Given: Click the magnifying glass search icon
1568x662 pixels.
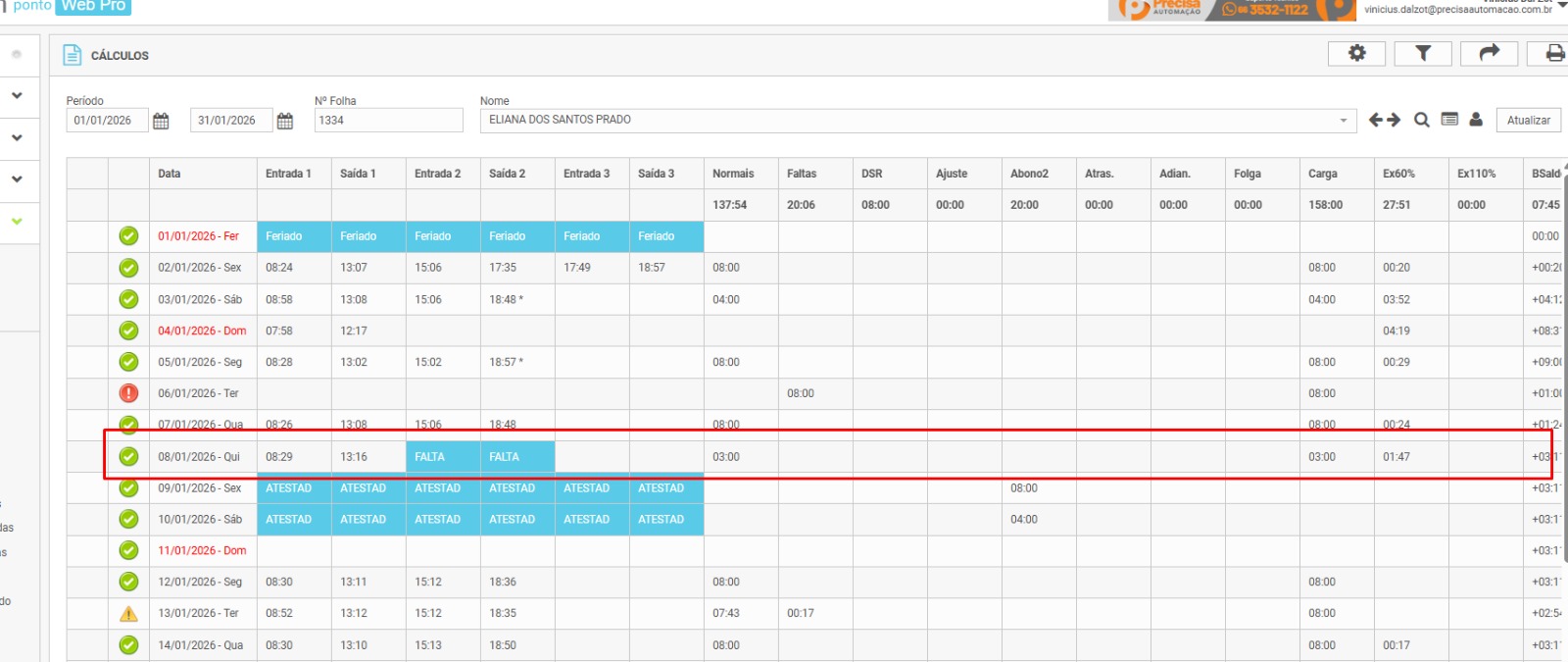Looking at the screenshot, I should point(1421,120).
